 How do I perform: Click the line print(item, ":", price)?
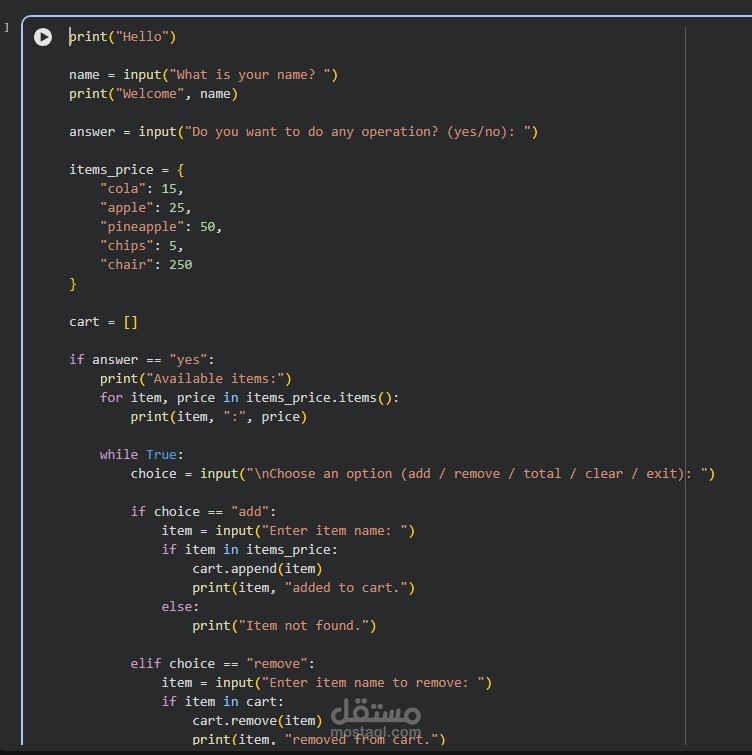coord(219,417)
